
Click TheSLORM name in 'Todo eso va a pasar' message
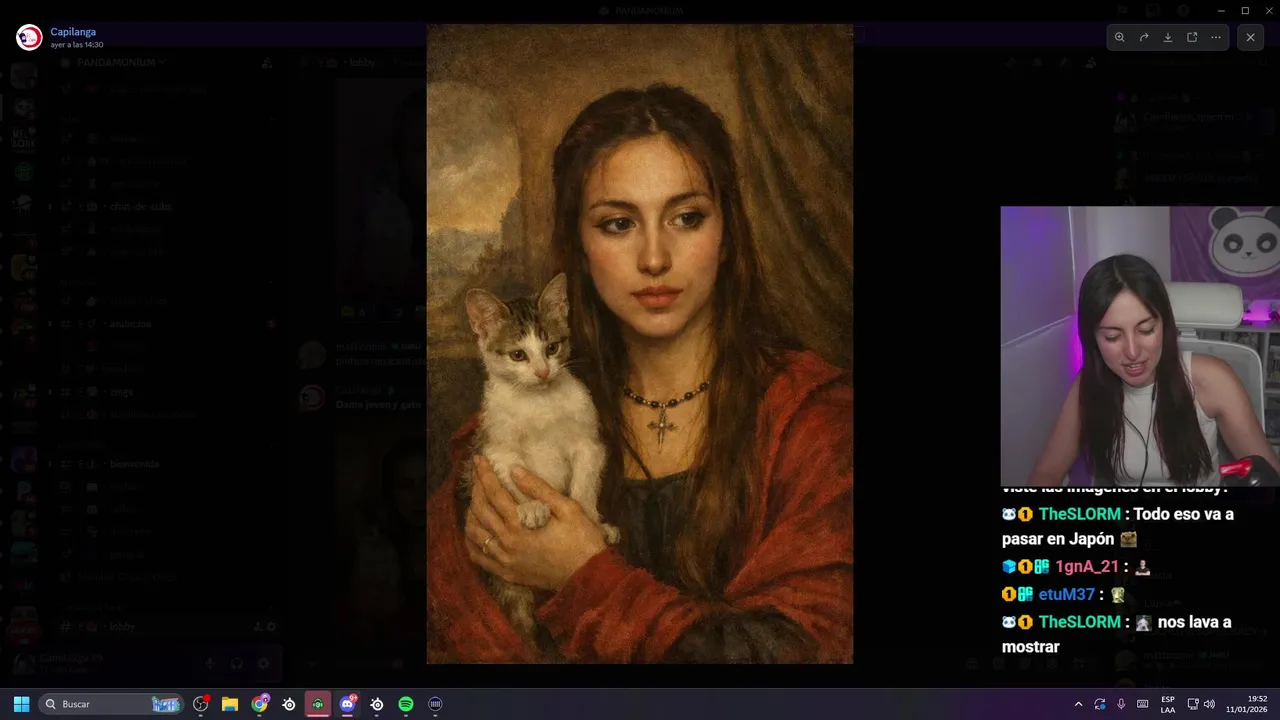point(1079,514)
